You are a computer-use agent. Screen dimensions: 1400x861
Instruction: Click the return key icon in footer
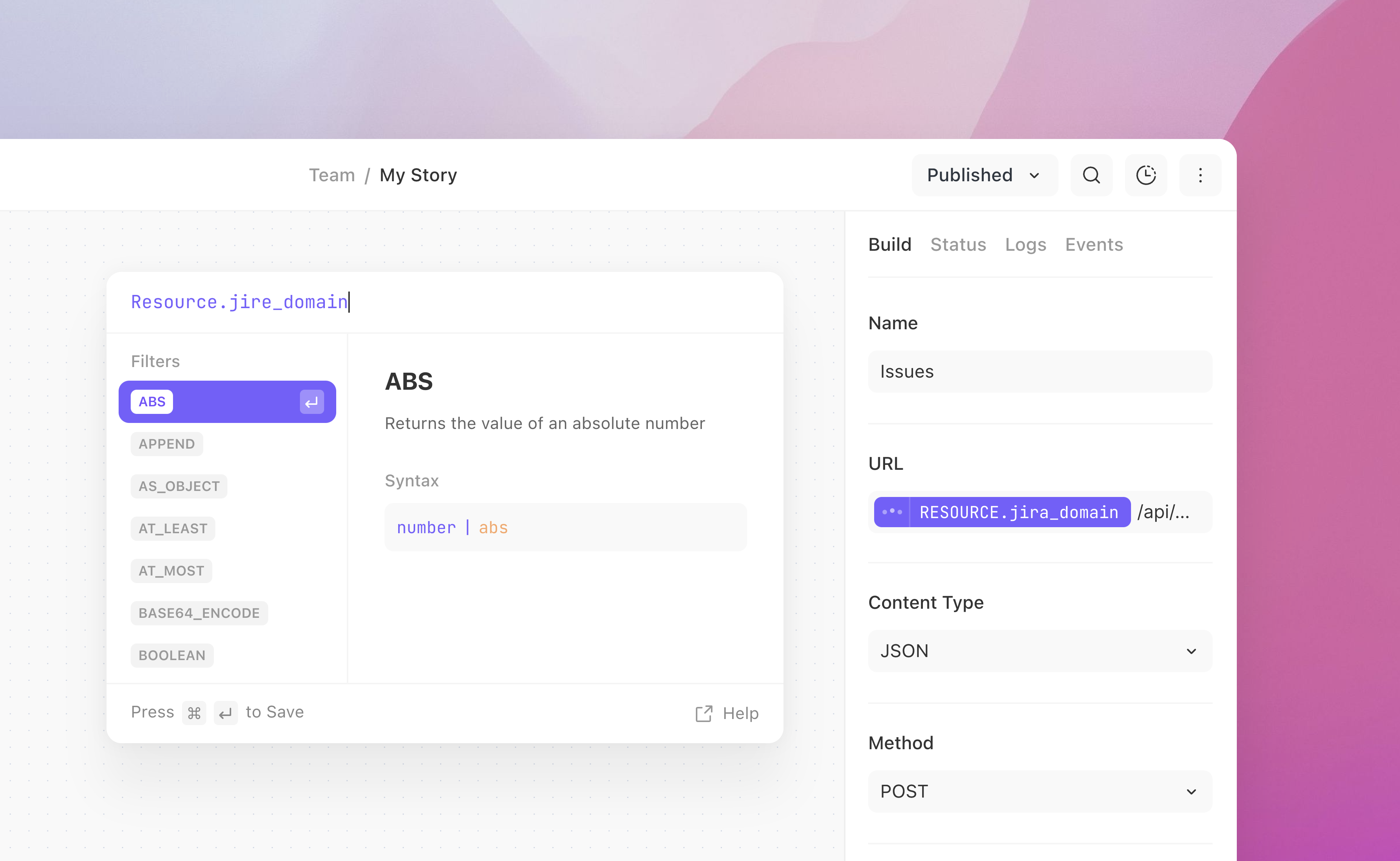click(226, 713)
